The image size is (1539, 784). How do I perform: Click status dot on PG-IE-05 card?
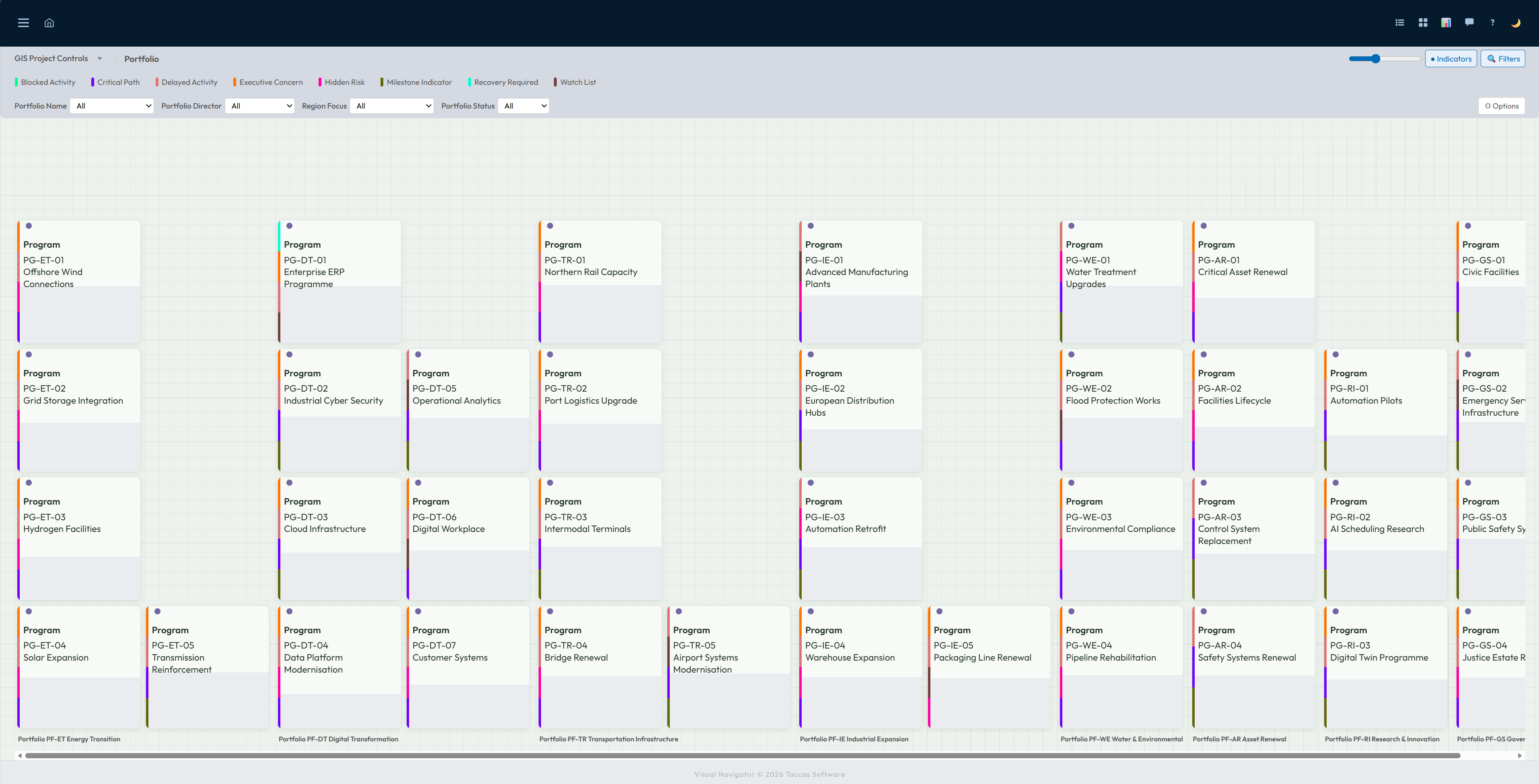point(939,612)
